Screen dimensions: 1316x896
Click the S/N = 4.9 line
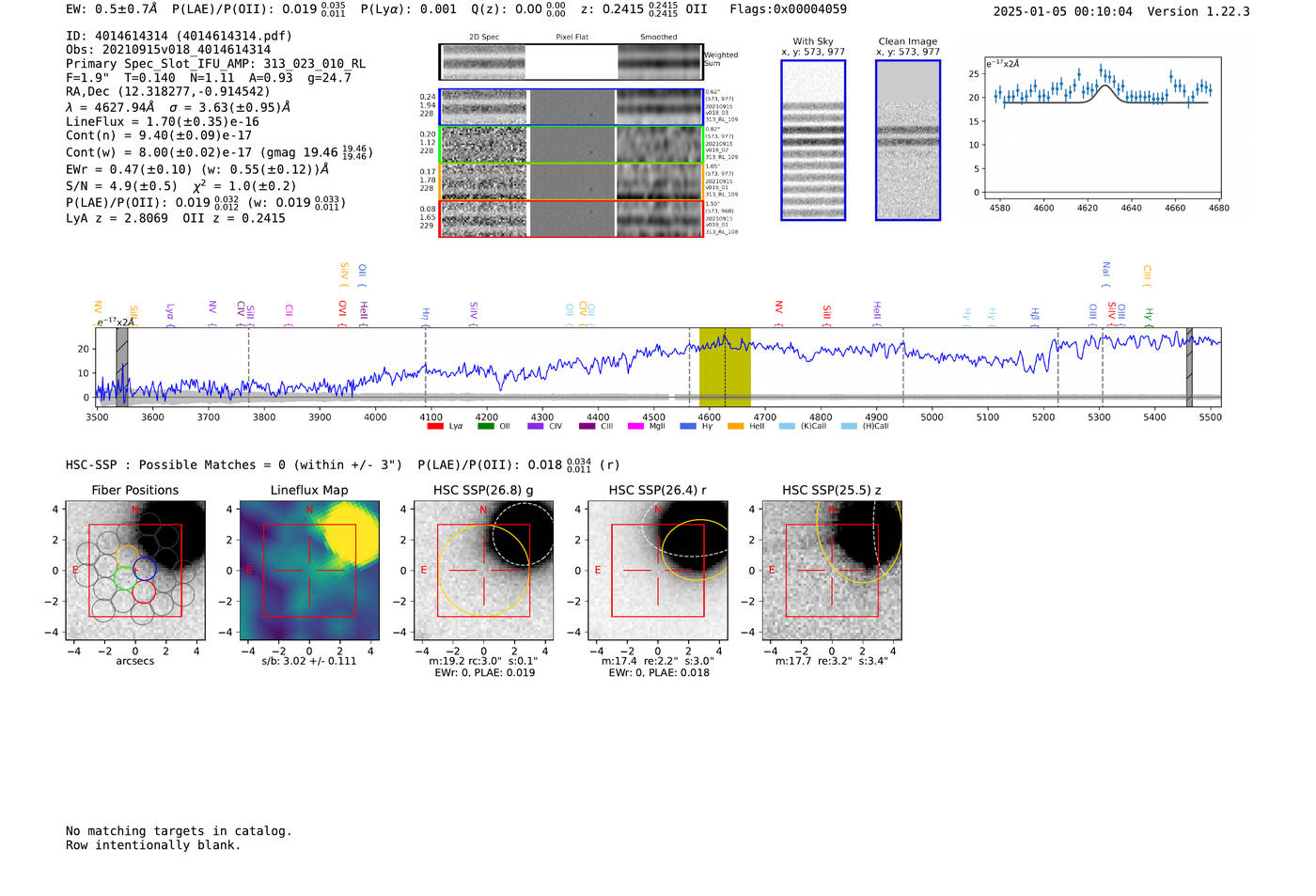[x=180, y=186]
